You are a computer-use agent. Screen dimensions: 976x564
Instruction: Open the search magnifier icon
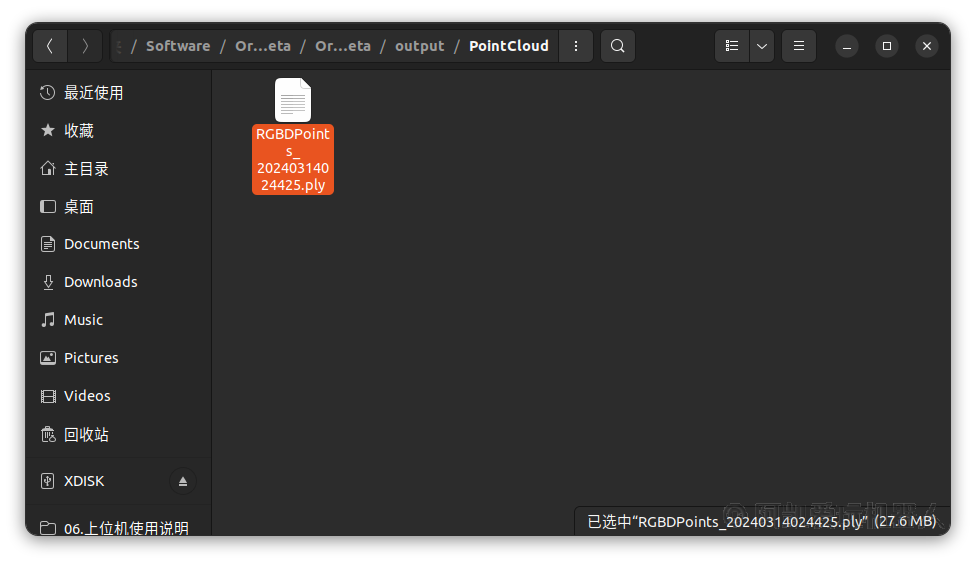[x=618, y=46]
